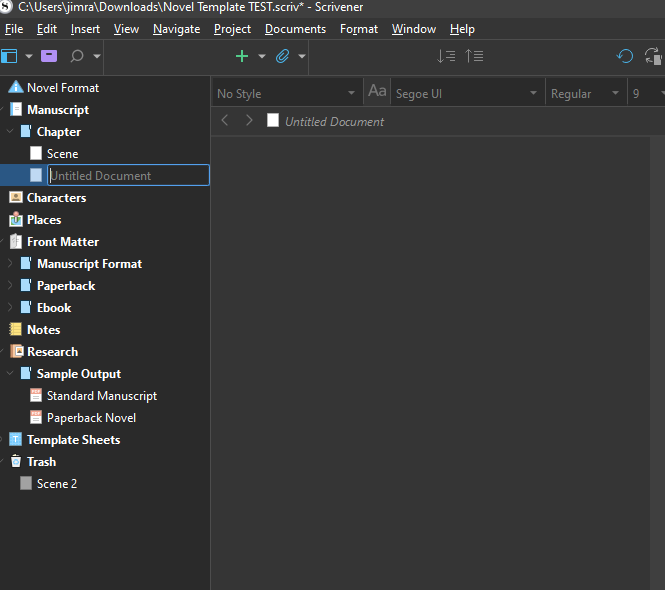The width and height of the screenshot is (665, 590).
Task: Click the purple Collections icon
Action: pyautogui.click(x=49, y=56)
